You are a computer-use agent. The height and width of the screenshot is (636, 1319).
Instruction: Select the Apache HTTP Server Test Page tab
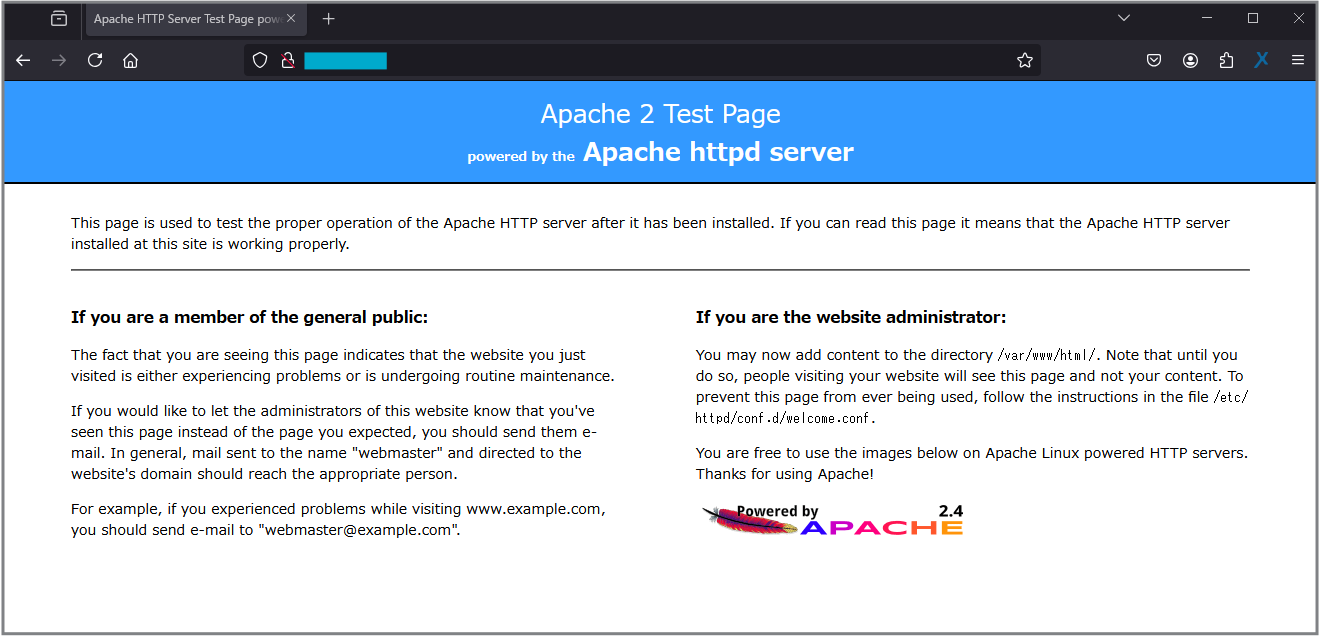[x=186, y=19]
